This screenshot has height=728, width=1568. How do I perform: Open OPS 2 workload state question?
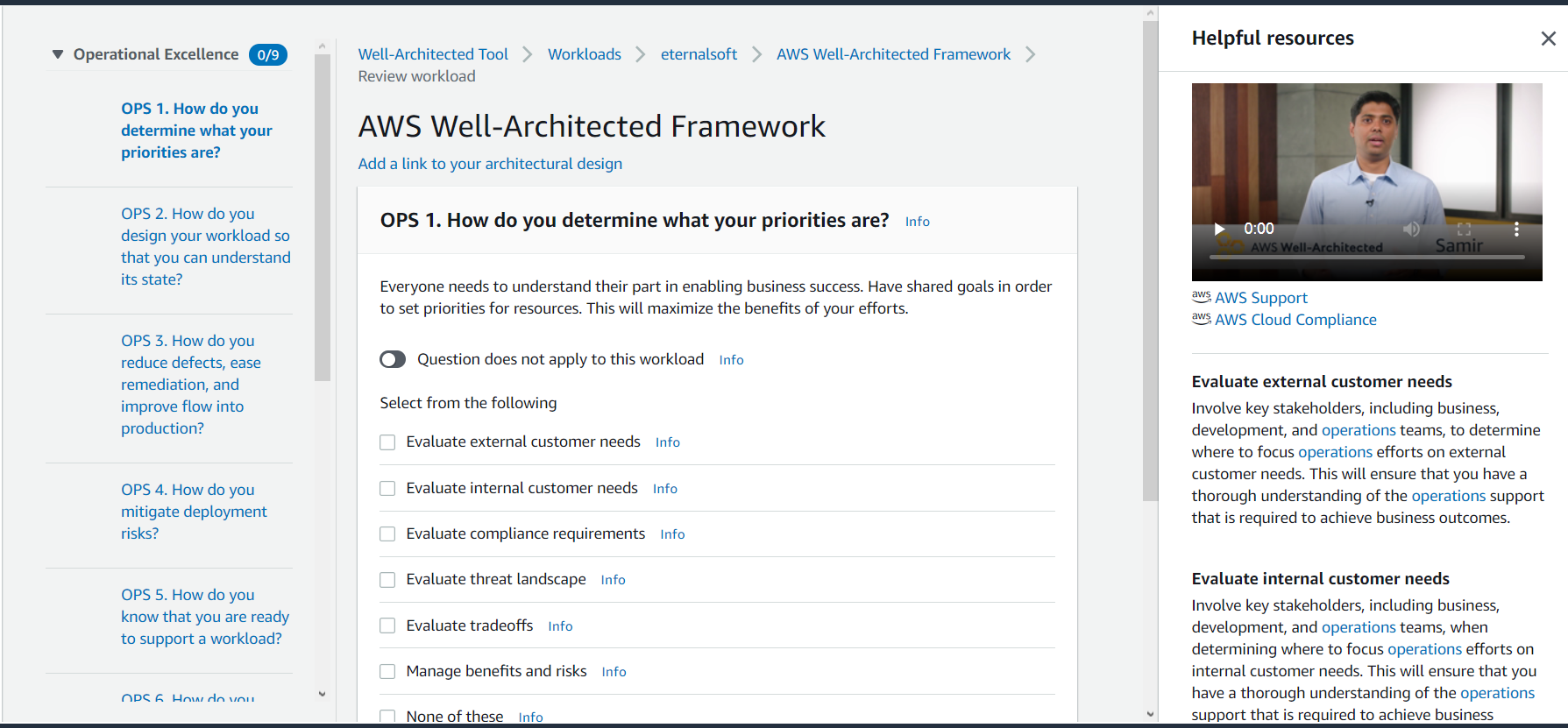point(205,246)
